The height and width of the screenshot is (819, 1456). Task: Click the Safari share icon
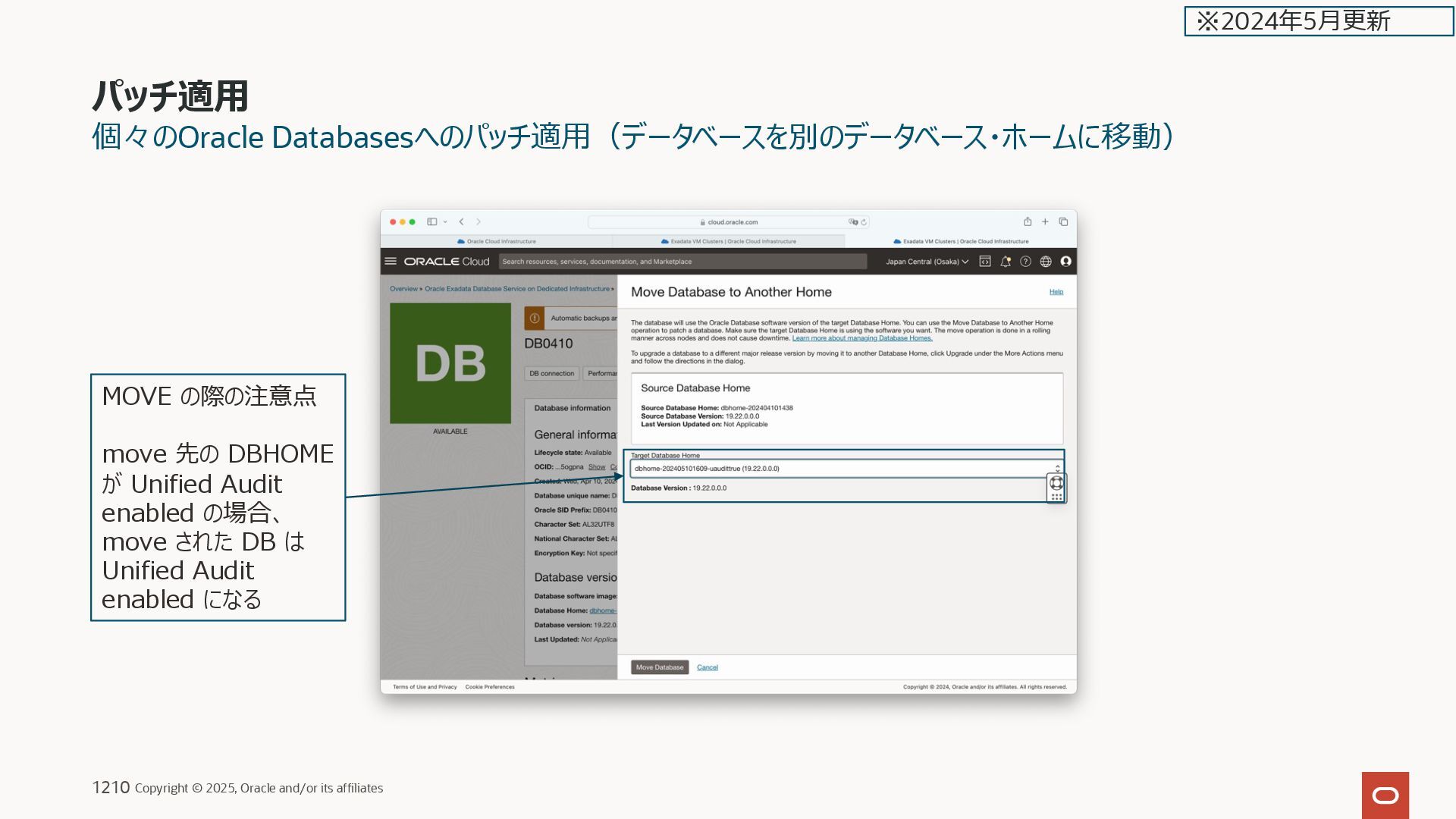coord(1028,221)
